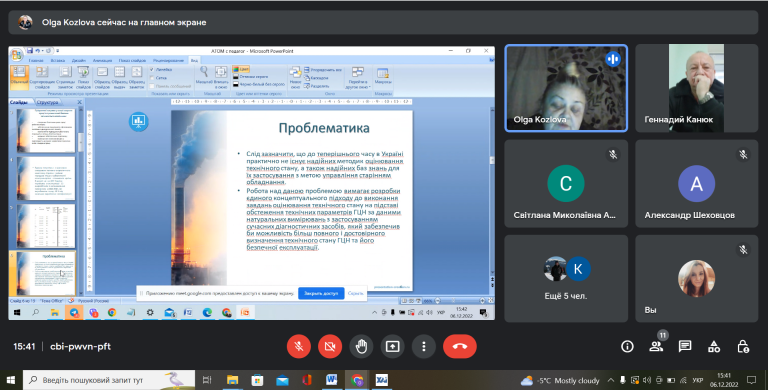Turn on your camera in Meet
The image size is (768, 390).
coord(330,346)
